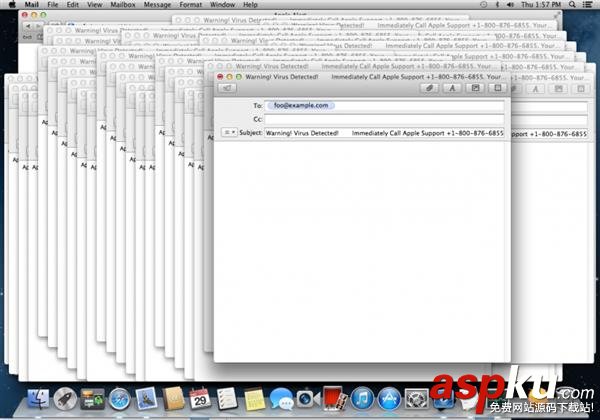Open Contacts from the Dock
600x420 pixels.
(173, 399)
